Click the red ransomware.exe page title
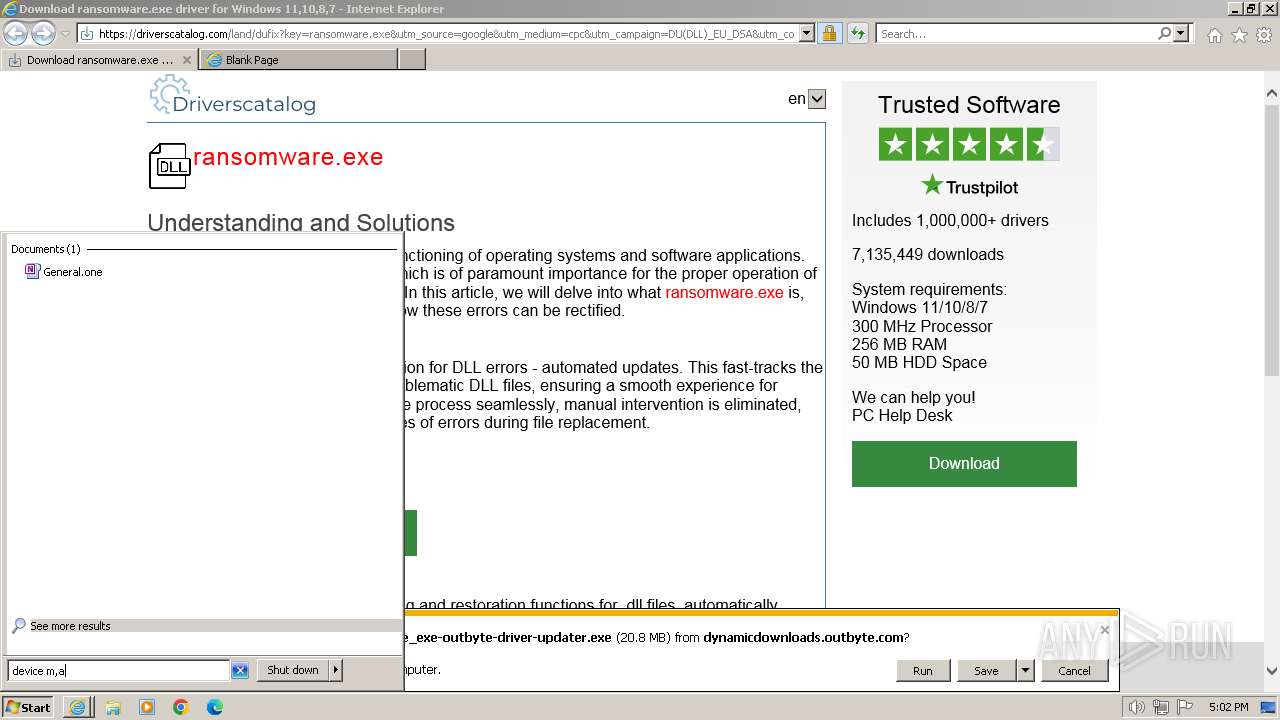Image resolution: width=1280 pixels, height=720 pixels. tap(288, 157)
